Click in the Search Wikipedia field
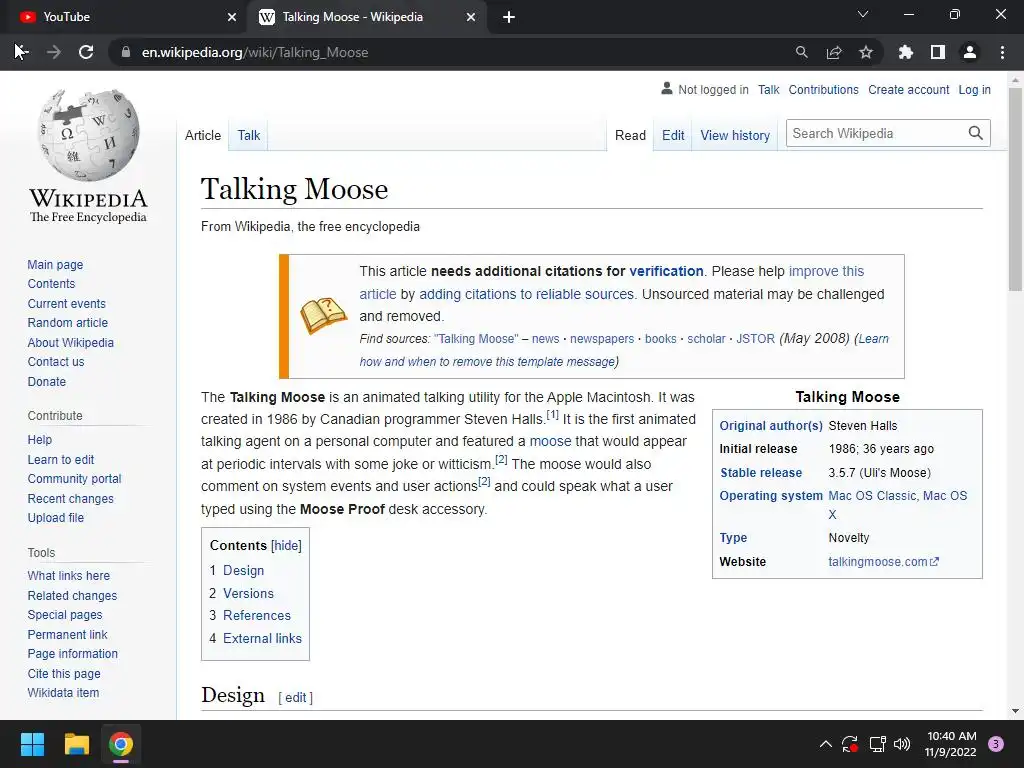 click(x=875, y=133)
